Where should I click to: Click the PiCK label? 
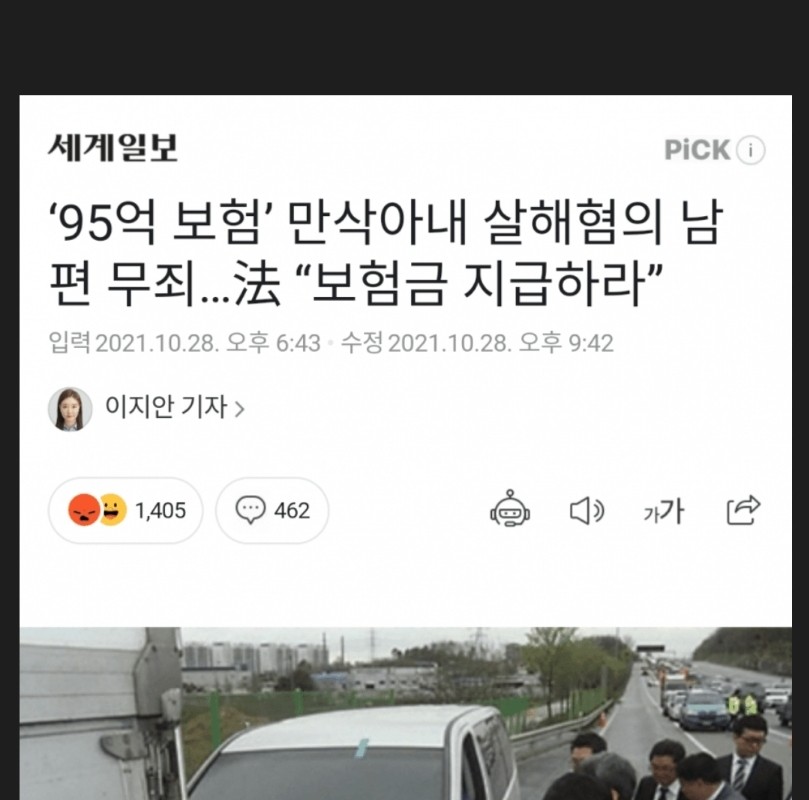point(697,150)
